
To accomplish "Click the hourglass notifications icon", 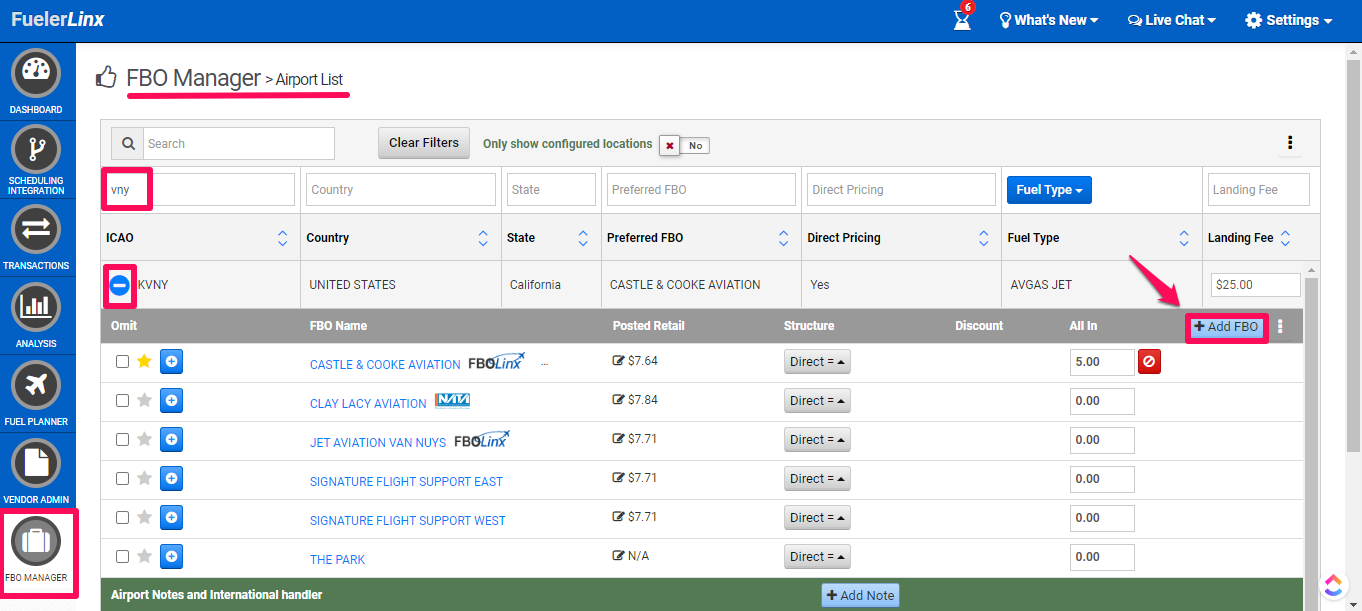I will (962, 19).
